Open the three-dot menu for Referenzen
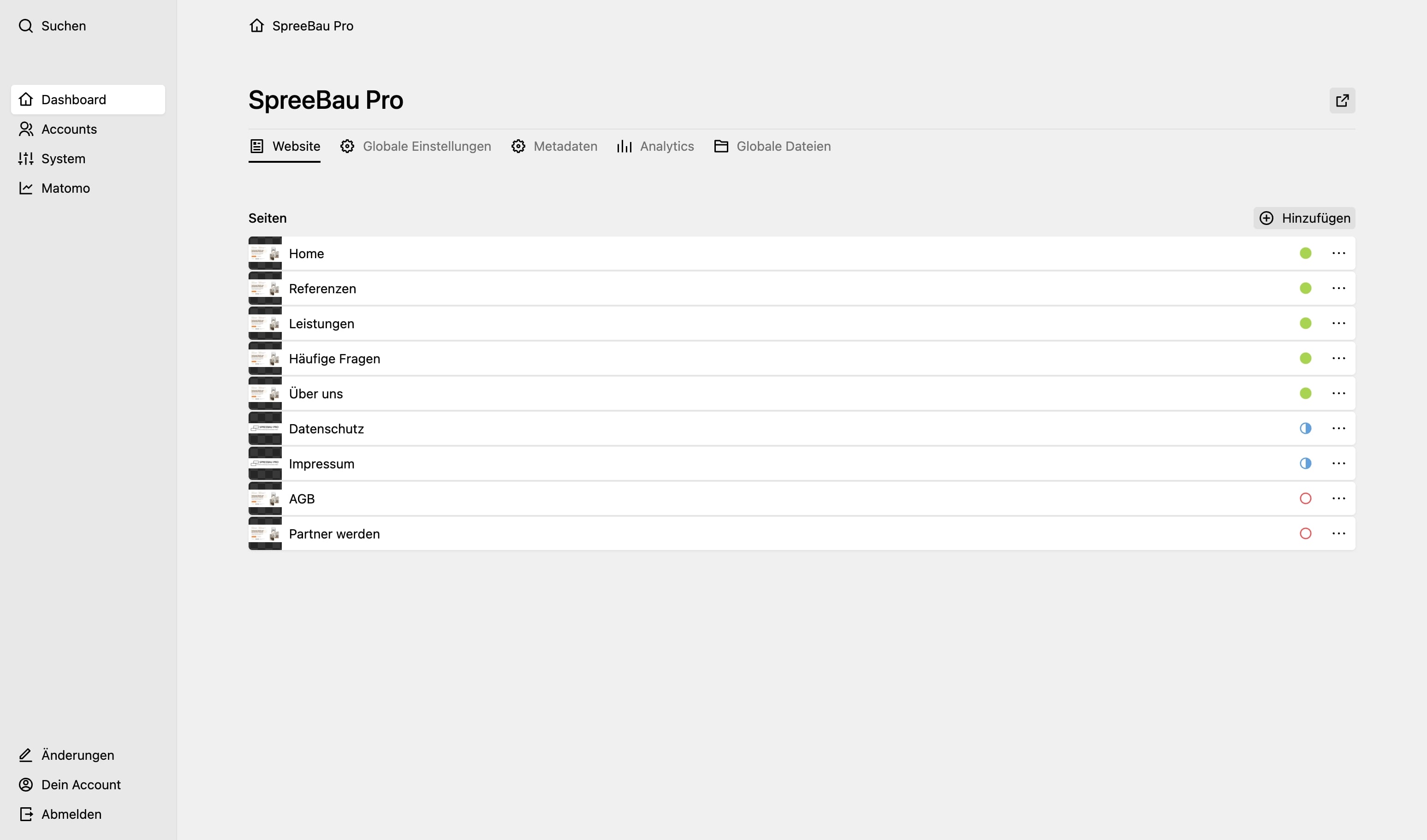The width and height of the screenshot is (1427, 840). click(1338, 288)
